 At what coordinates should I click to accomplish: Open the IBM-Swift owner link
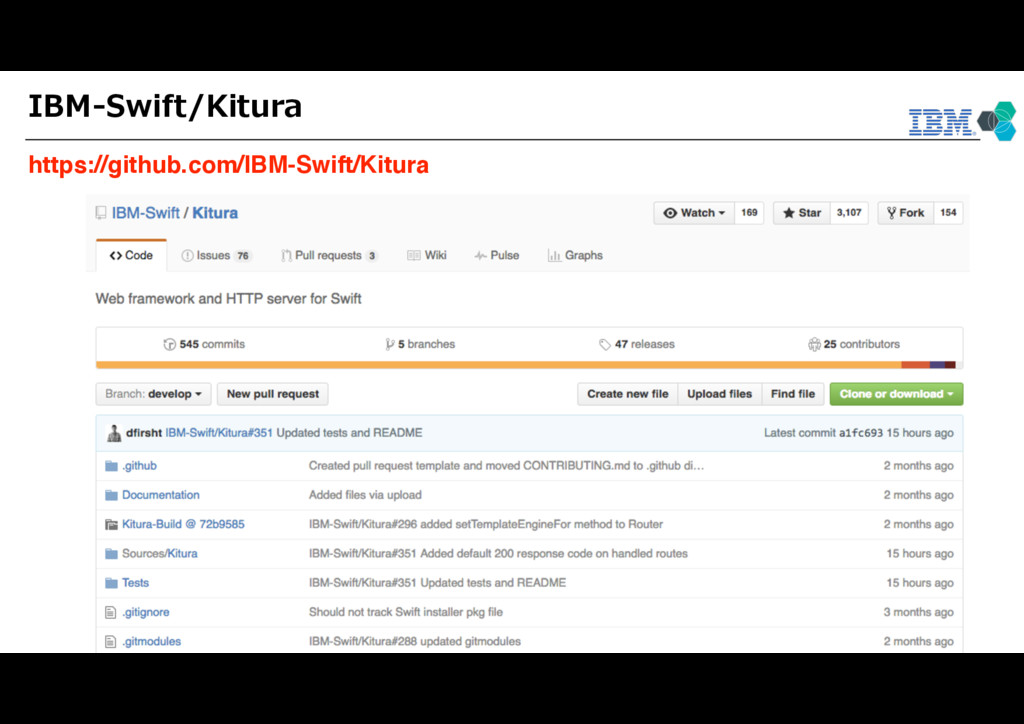coord(145,213)
